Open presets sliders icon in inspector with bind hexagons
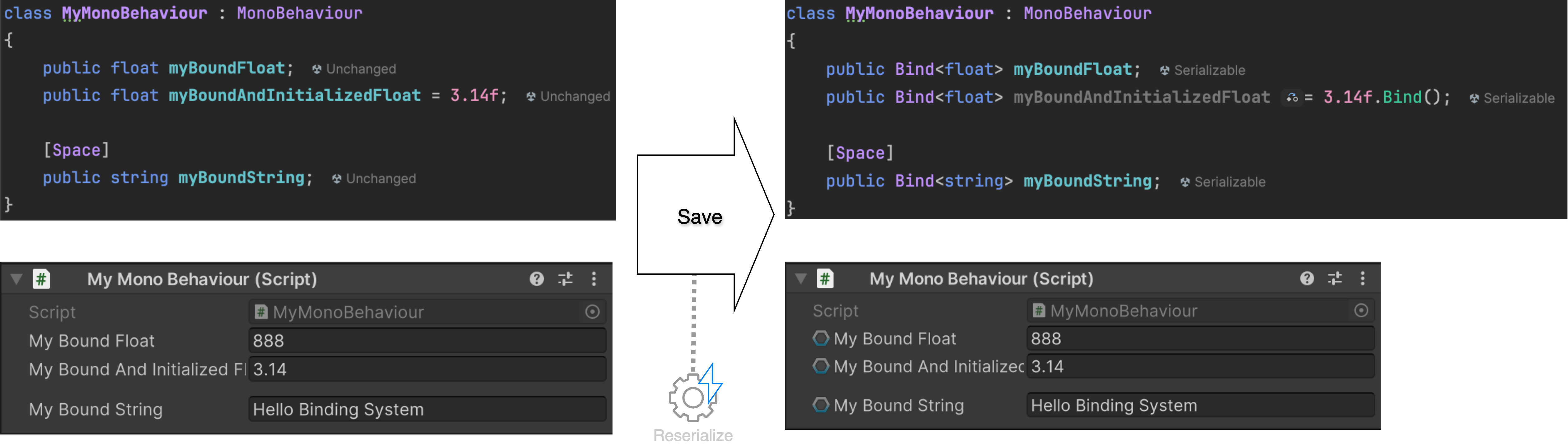The height and width of the screenshot is (446, 1568). [x=1334, y=278]
